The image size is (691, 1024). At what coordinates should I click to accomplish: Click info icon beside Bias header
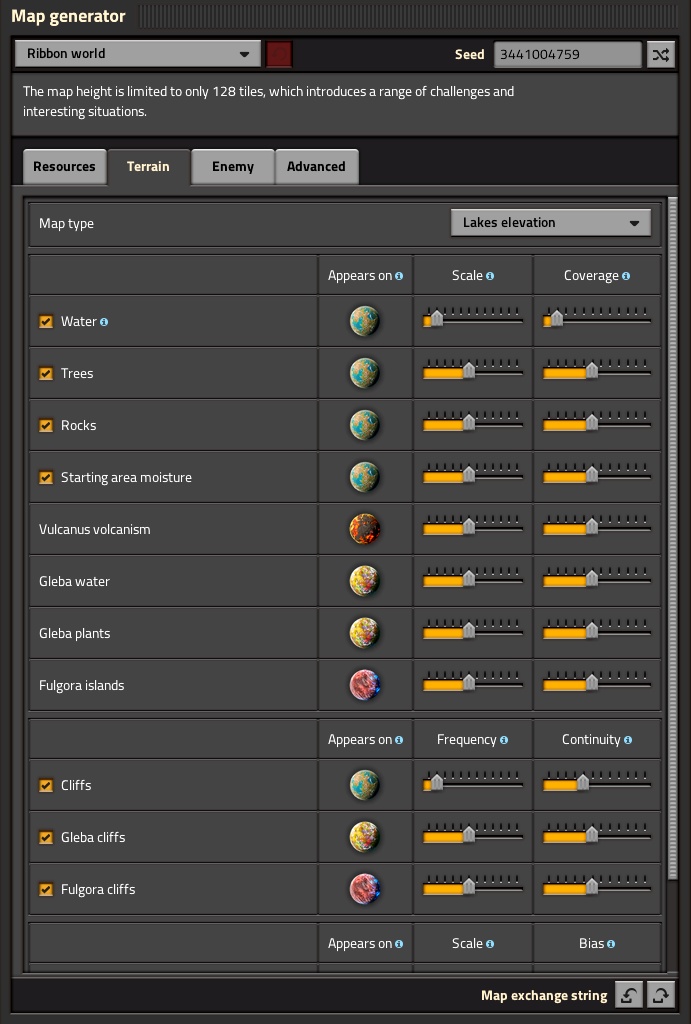point(611,944)
